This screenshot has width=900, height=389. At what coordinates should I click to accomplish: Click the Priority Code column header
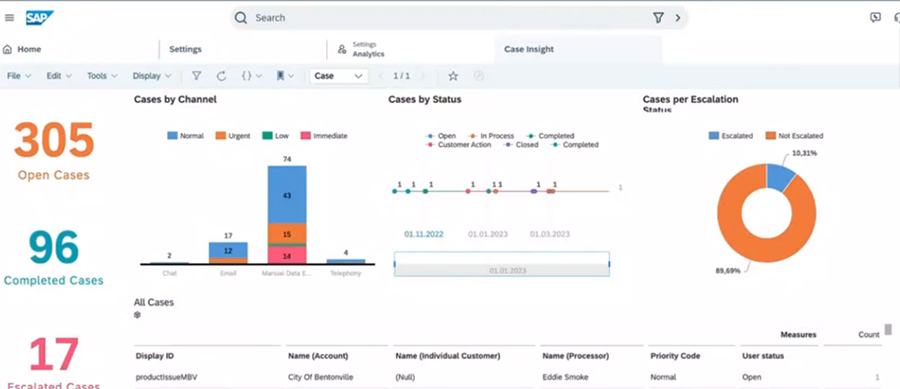point(675,356)
